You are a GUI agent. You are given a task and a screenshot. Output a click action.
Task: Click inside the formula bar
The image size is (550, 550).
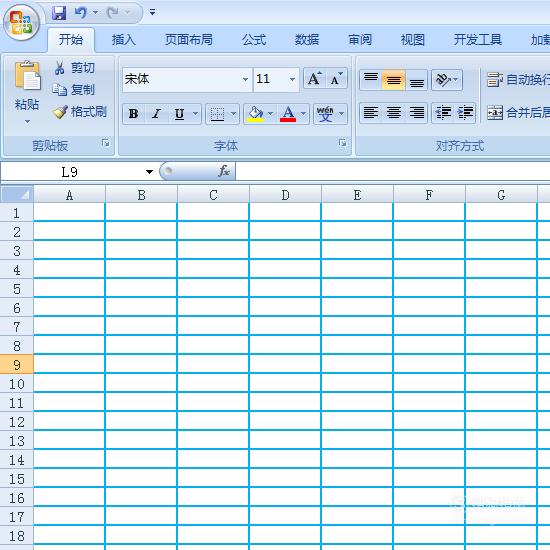coord(393,172)
